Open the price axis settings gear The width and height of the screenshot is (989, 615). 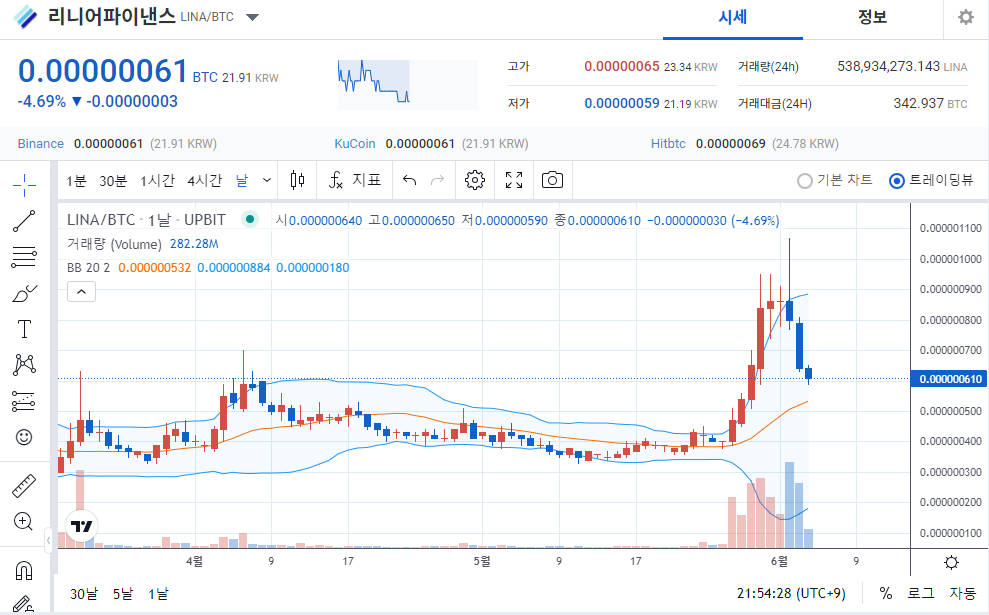951,562
